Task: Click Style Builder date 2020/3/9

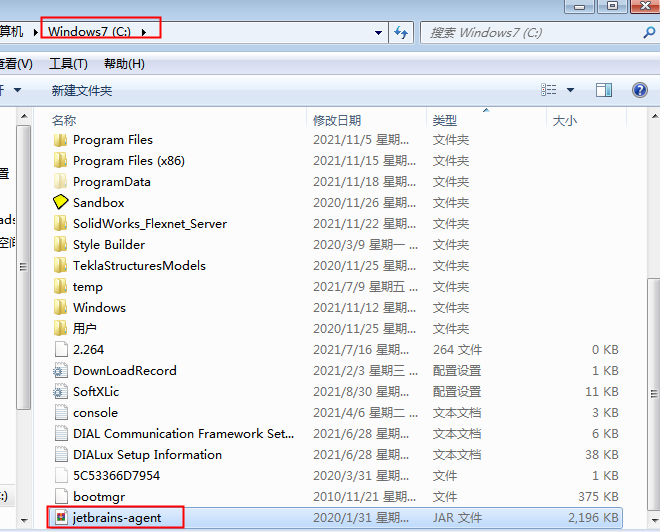Action: 365,245
